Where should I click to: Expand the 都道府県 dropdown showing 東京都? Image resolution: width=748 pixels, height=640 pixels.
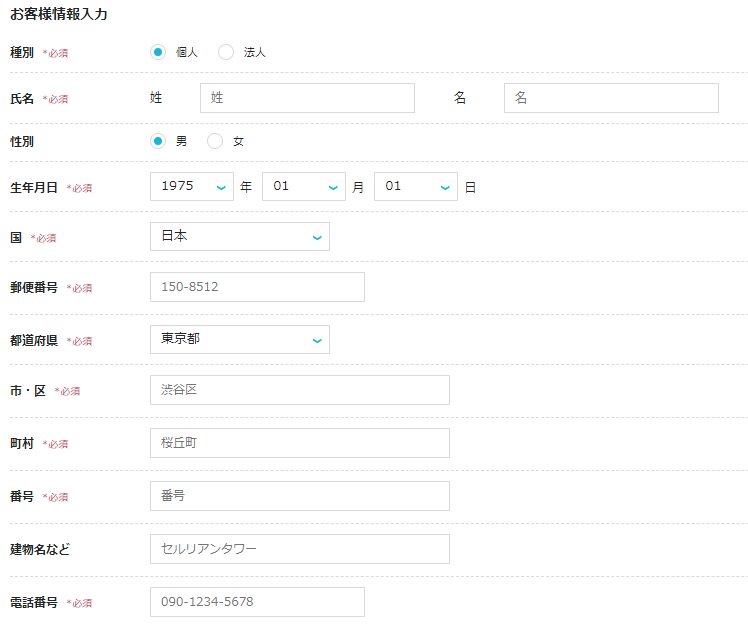point(239,339)
